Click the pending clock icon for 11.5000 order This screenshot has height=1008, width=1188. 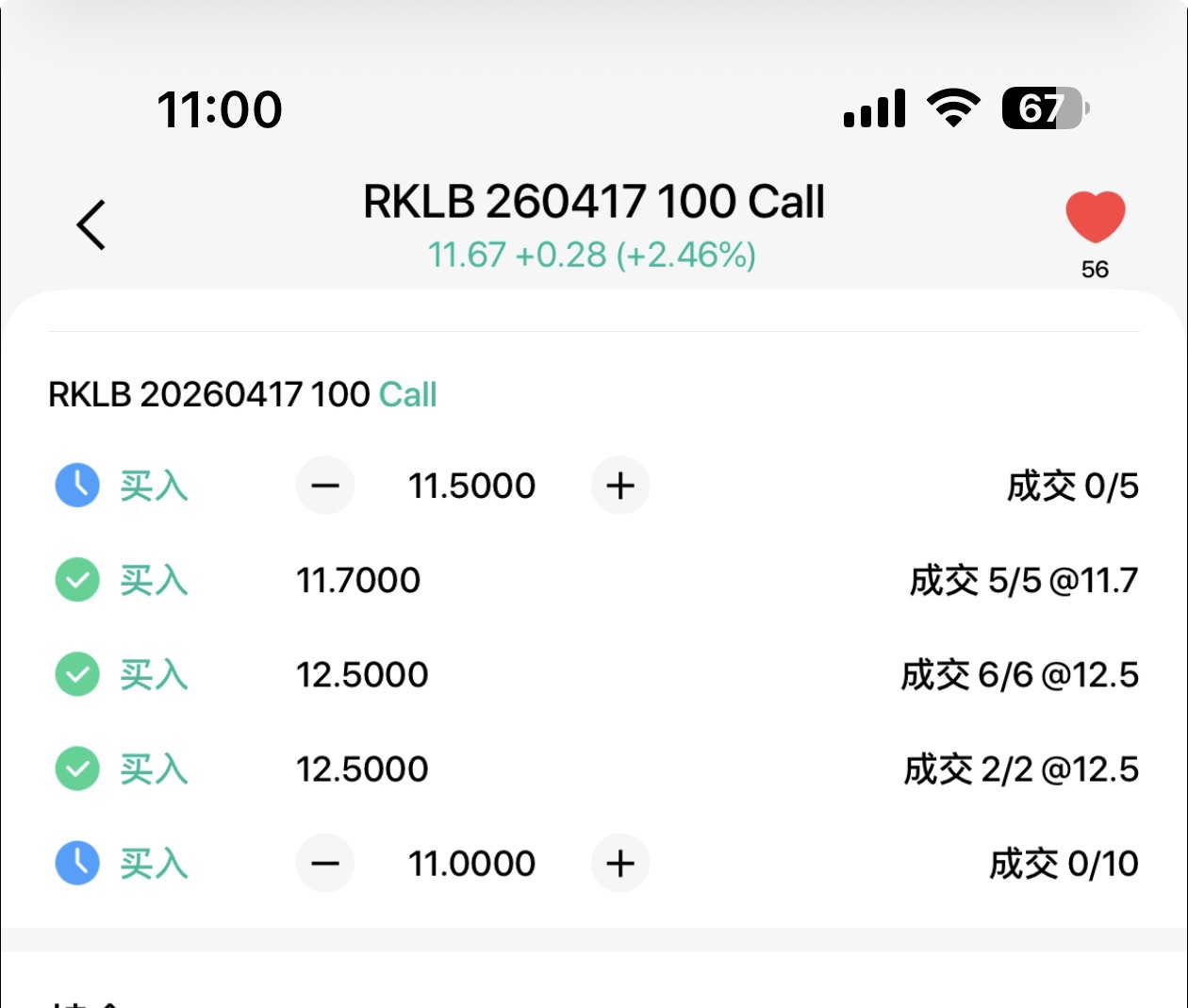point(77,486)
